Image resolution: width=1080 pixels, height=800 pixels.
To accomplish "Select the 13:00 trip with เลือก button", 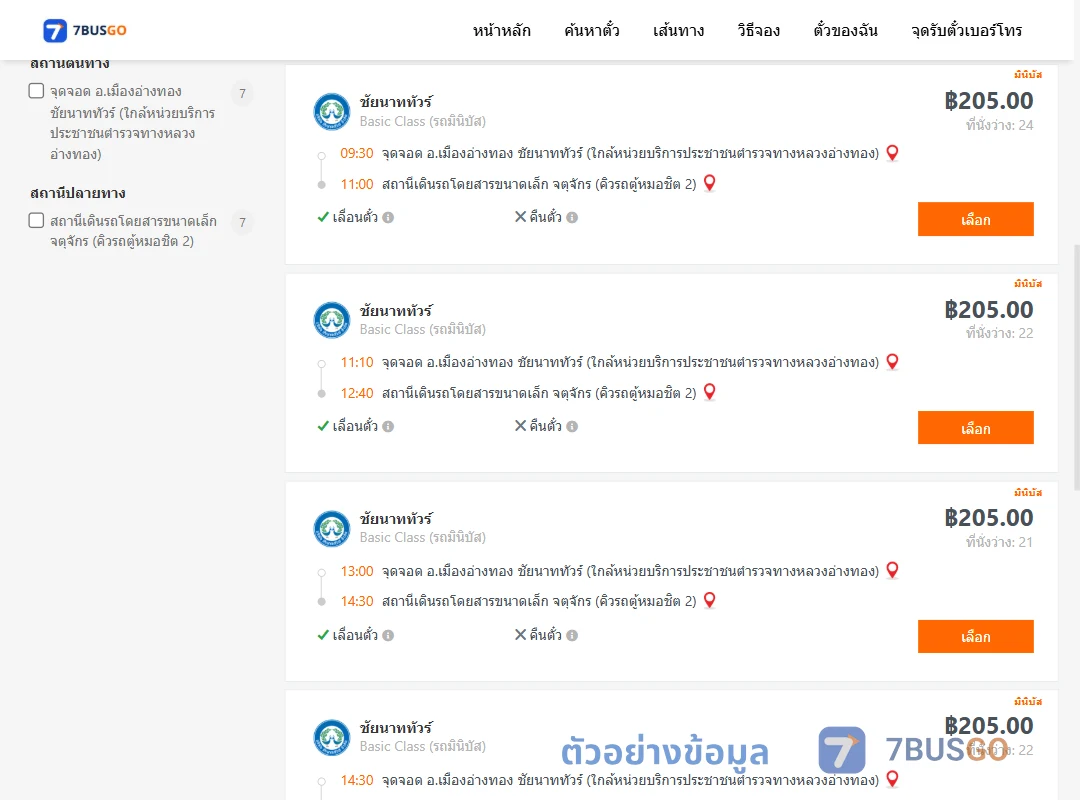I will pos(975,637).
